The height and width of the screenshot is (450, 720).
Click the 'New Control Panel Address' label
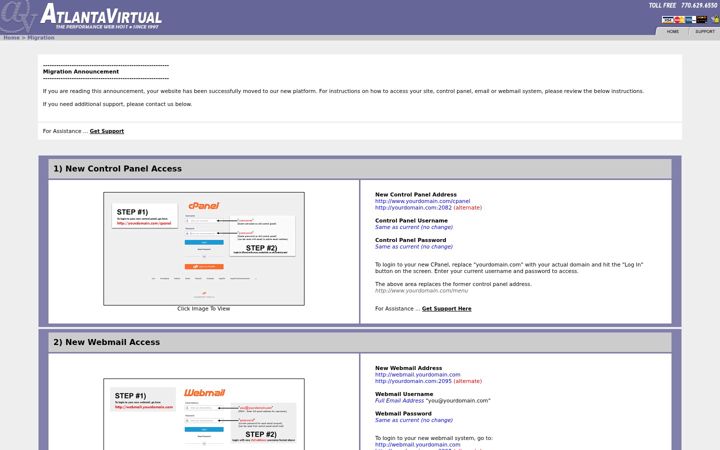(x=416, y=195)
